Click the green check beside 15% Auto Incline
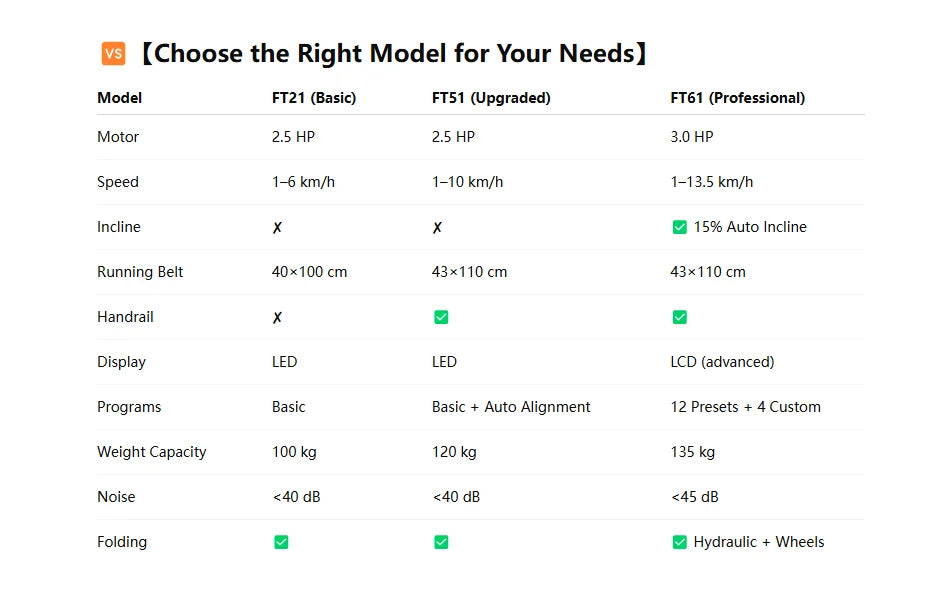 pos(680,228)
